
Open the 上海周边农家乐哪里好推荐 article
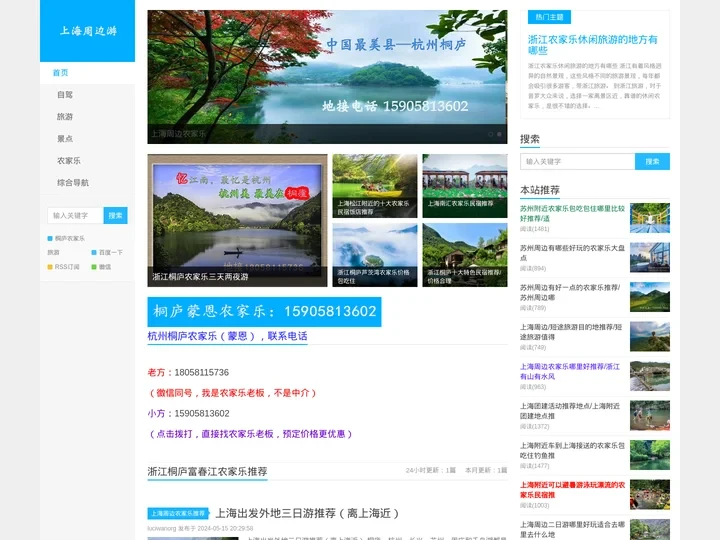[x=572, y=371]
